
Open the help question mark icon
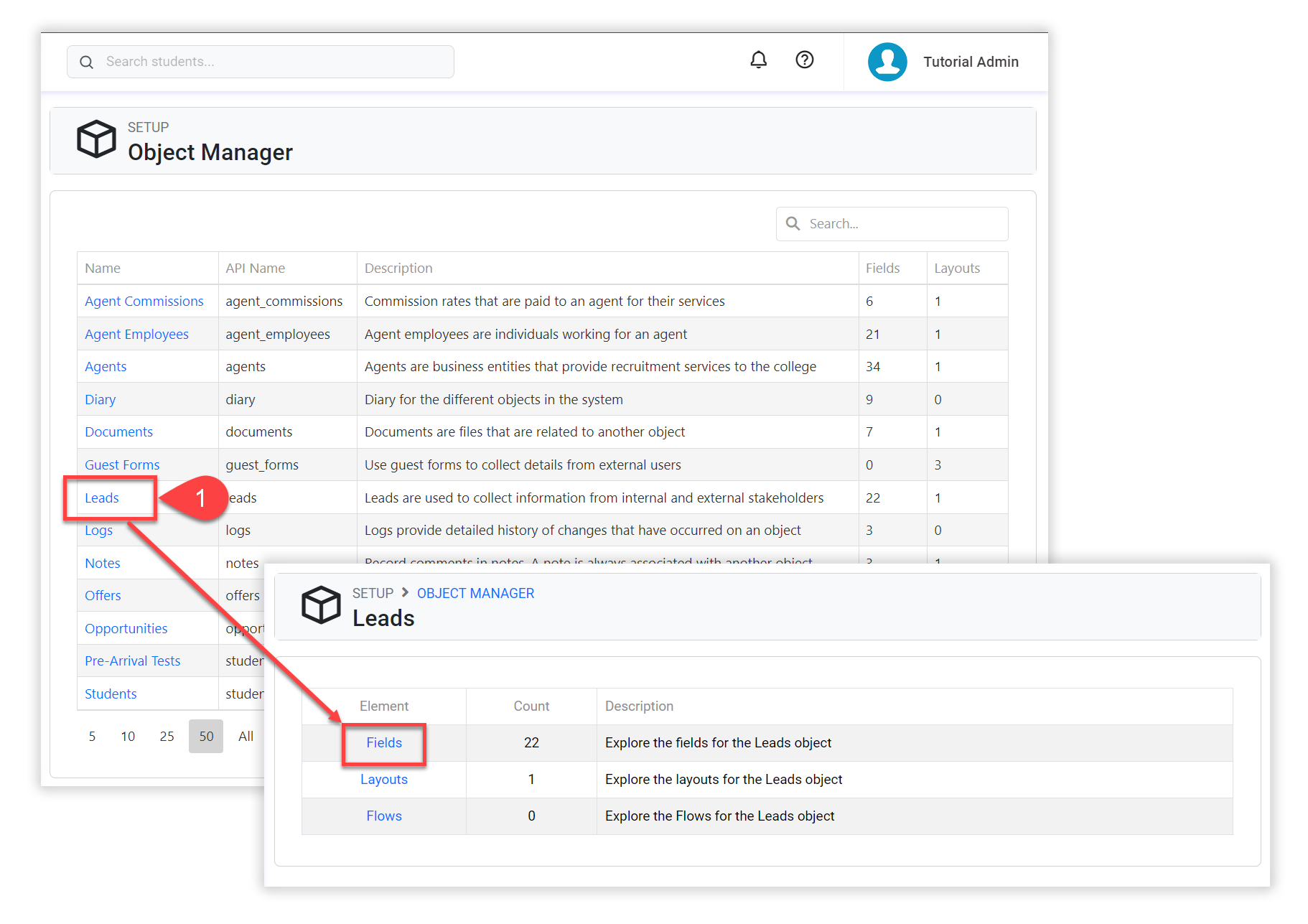pyautogui.click(x=804, y=60)
